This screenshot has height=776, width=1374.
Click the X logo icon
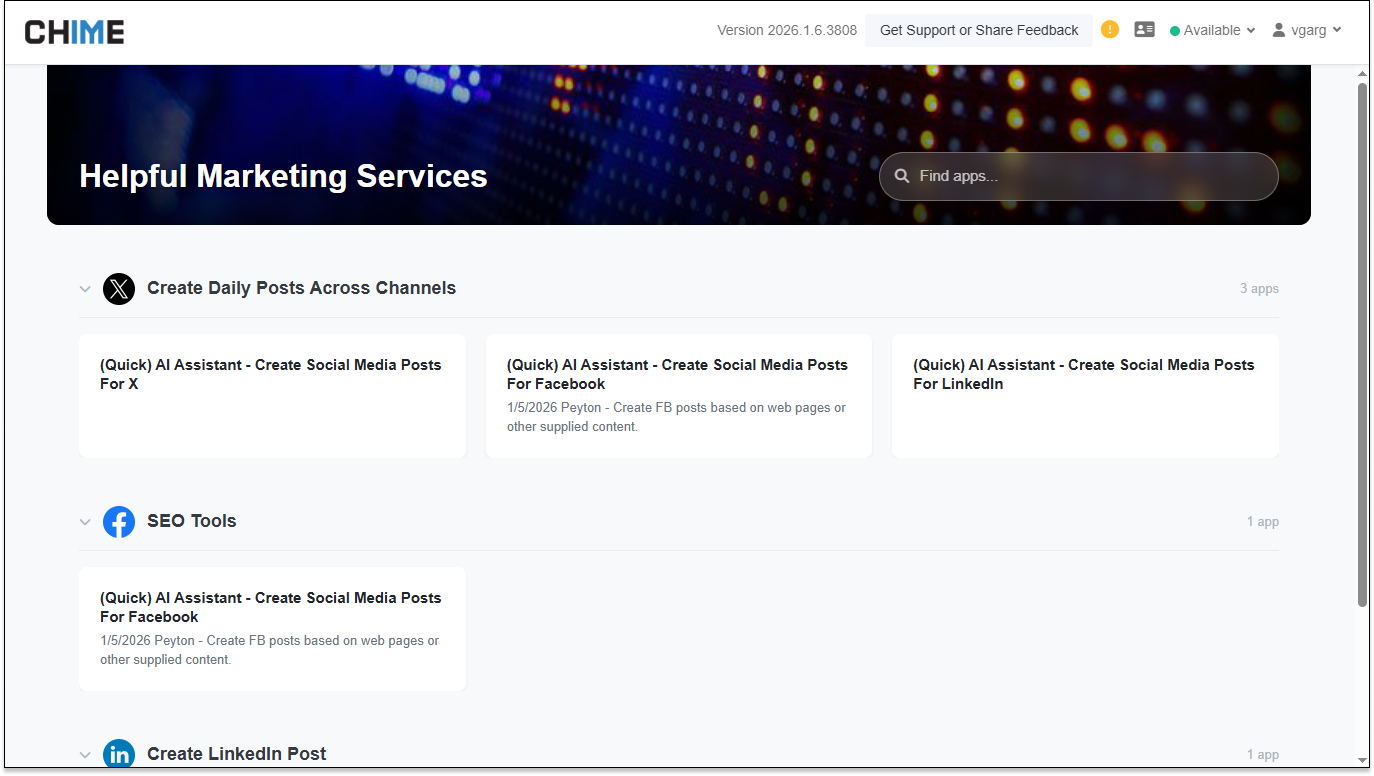click(119, 289)
